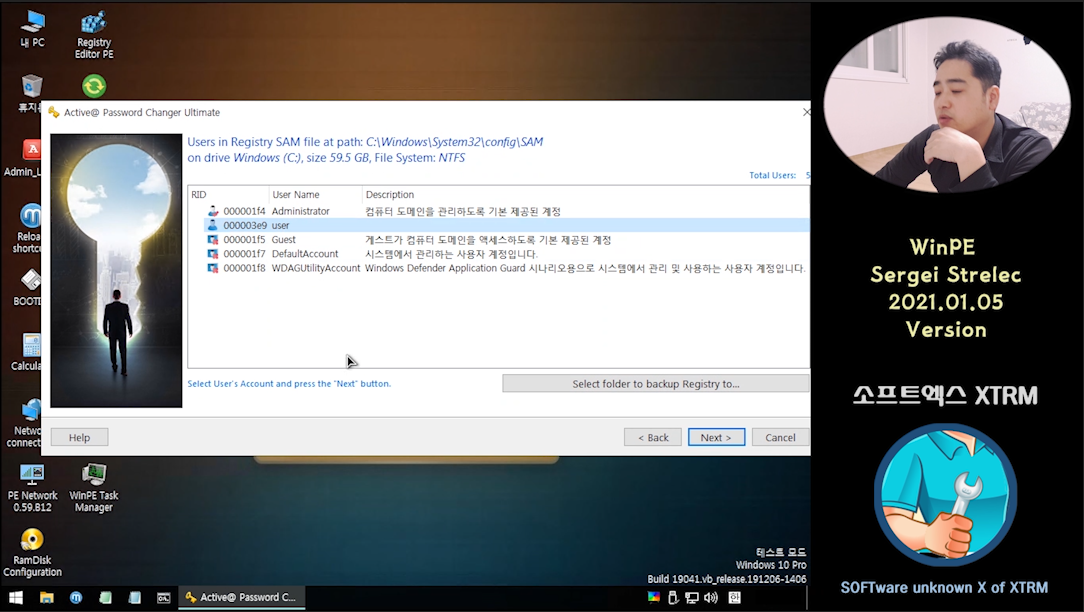Click the Guest account disabled icon
The height and width of the screenshot is (612, 1084).
213,240
